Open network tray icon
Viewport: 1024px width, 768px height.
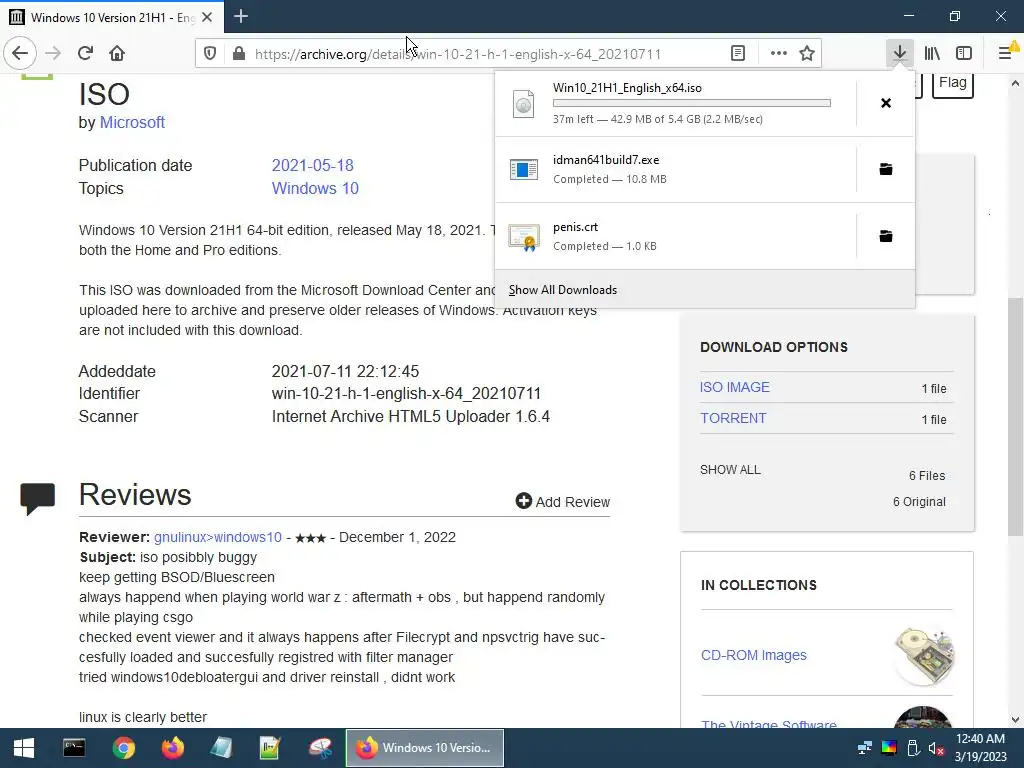[865, 748]
